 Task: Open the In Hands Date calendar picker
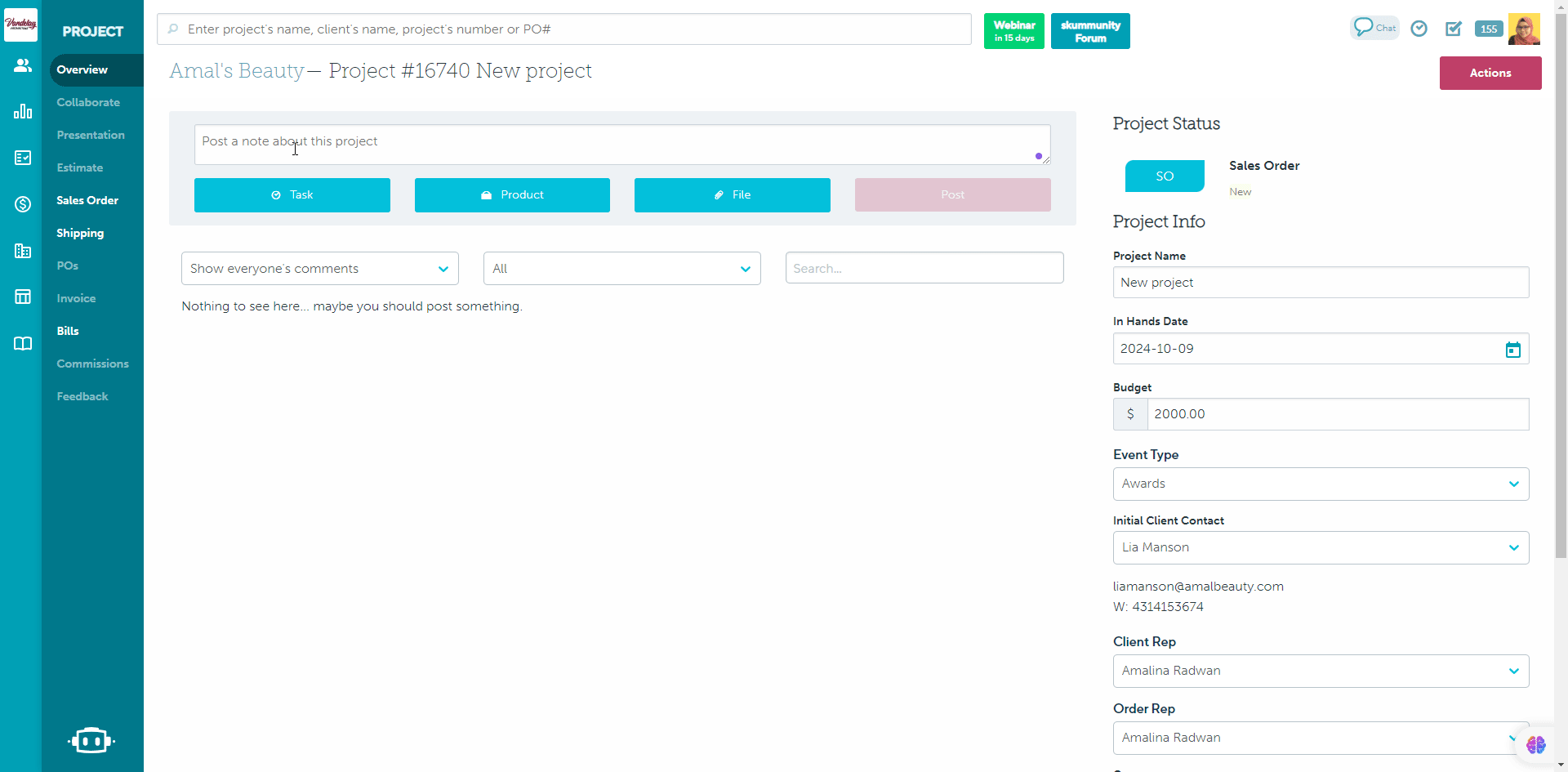pyautogui.click(x=1512, y=350)
